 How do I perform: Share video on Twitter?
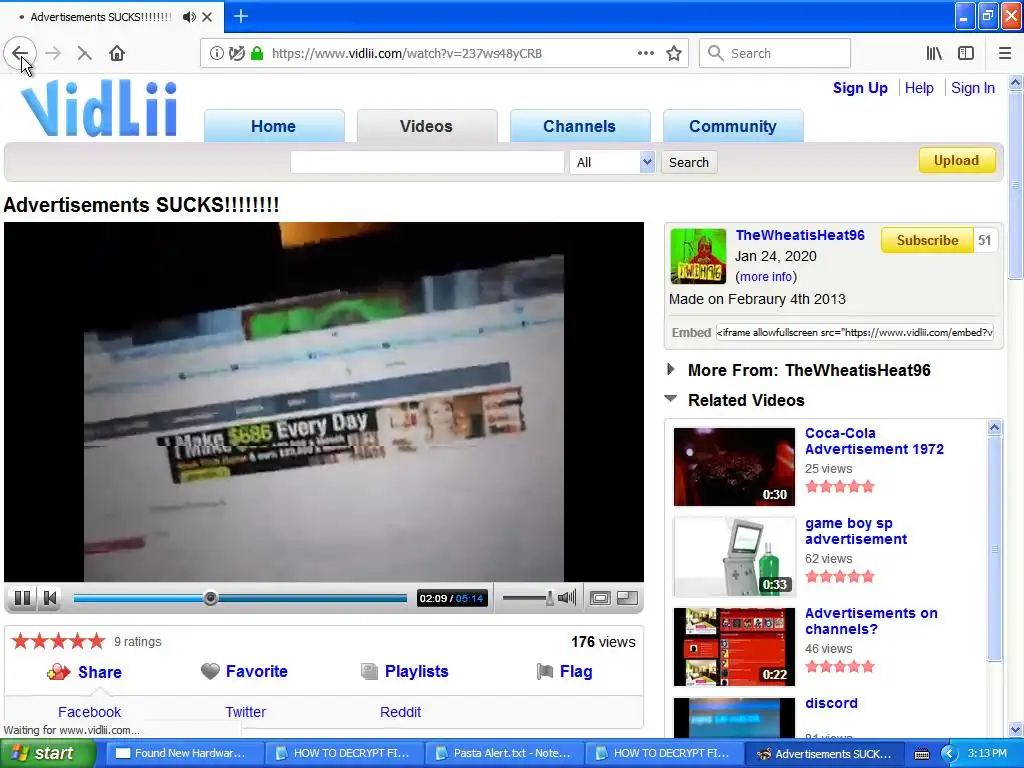(x=246, y=712)
